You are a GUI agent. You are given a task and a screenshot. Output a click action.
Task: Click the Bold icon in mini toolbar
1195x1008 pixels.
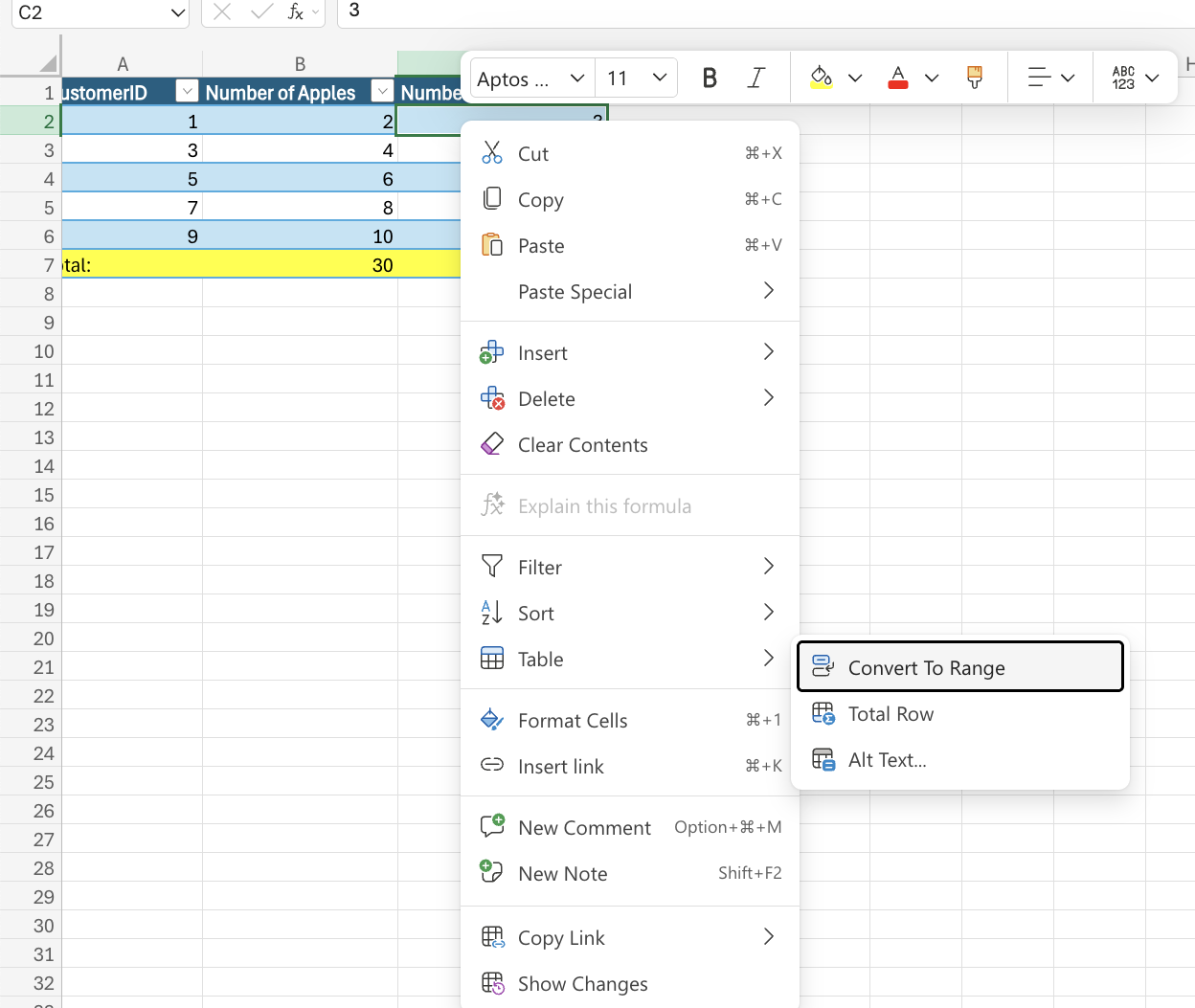point(709,78)
